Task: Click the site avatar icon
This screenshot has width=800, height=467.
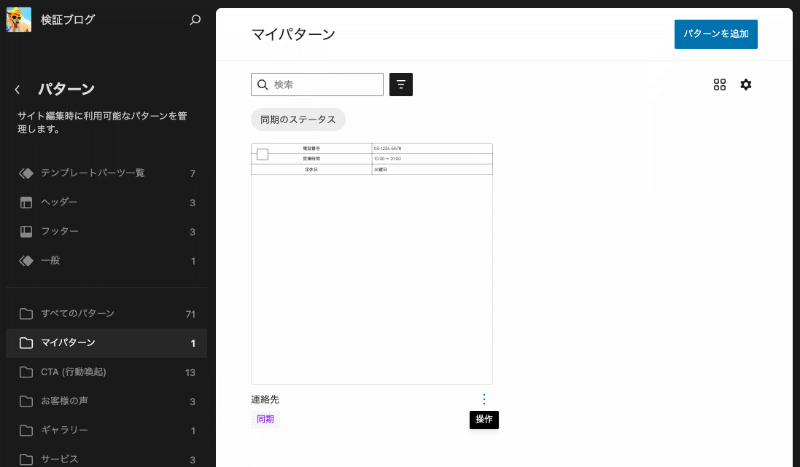Action: click(19, 20)
